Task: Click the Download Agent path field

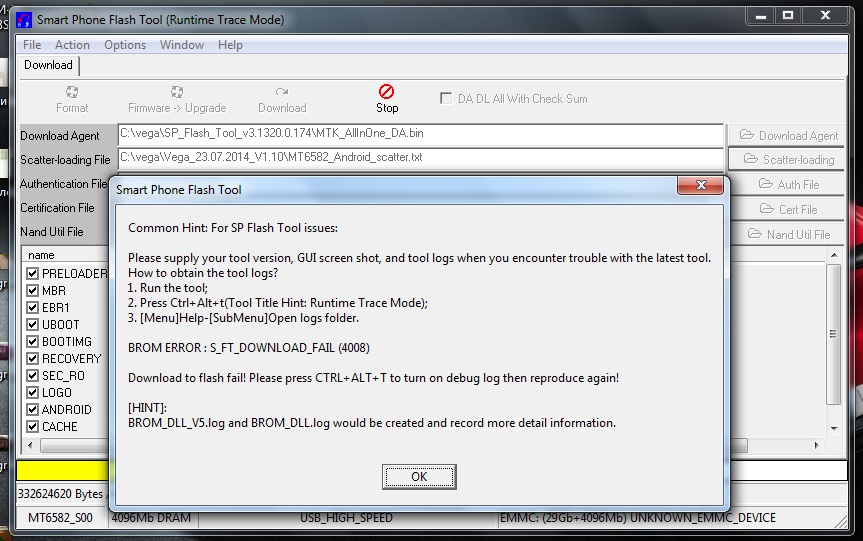Action: click(x=420, y=134)
